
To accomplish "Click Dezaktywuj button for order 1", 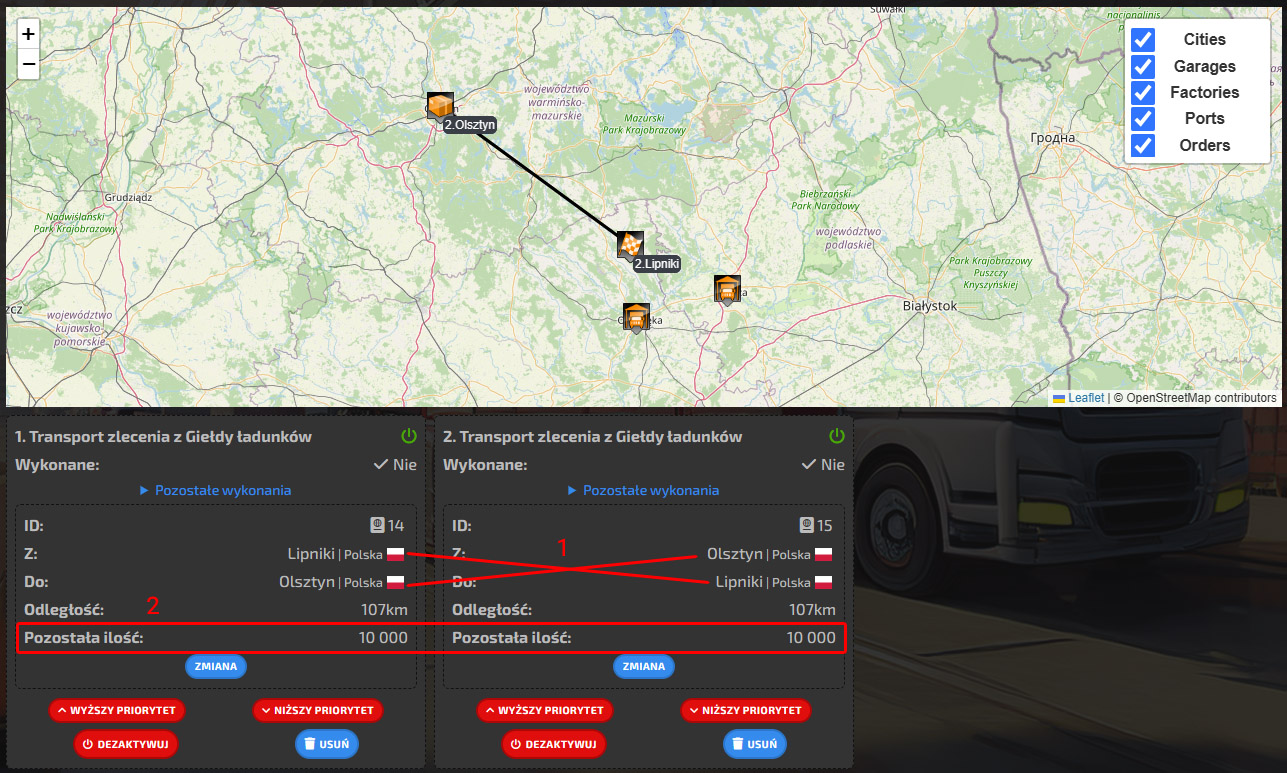I will [x=126, y=744].
